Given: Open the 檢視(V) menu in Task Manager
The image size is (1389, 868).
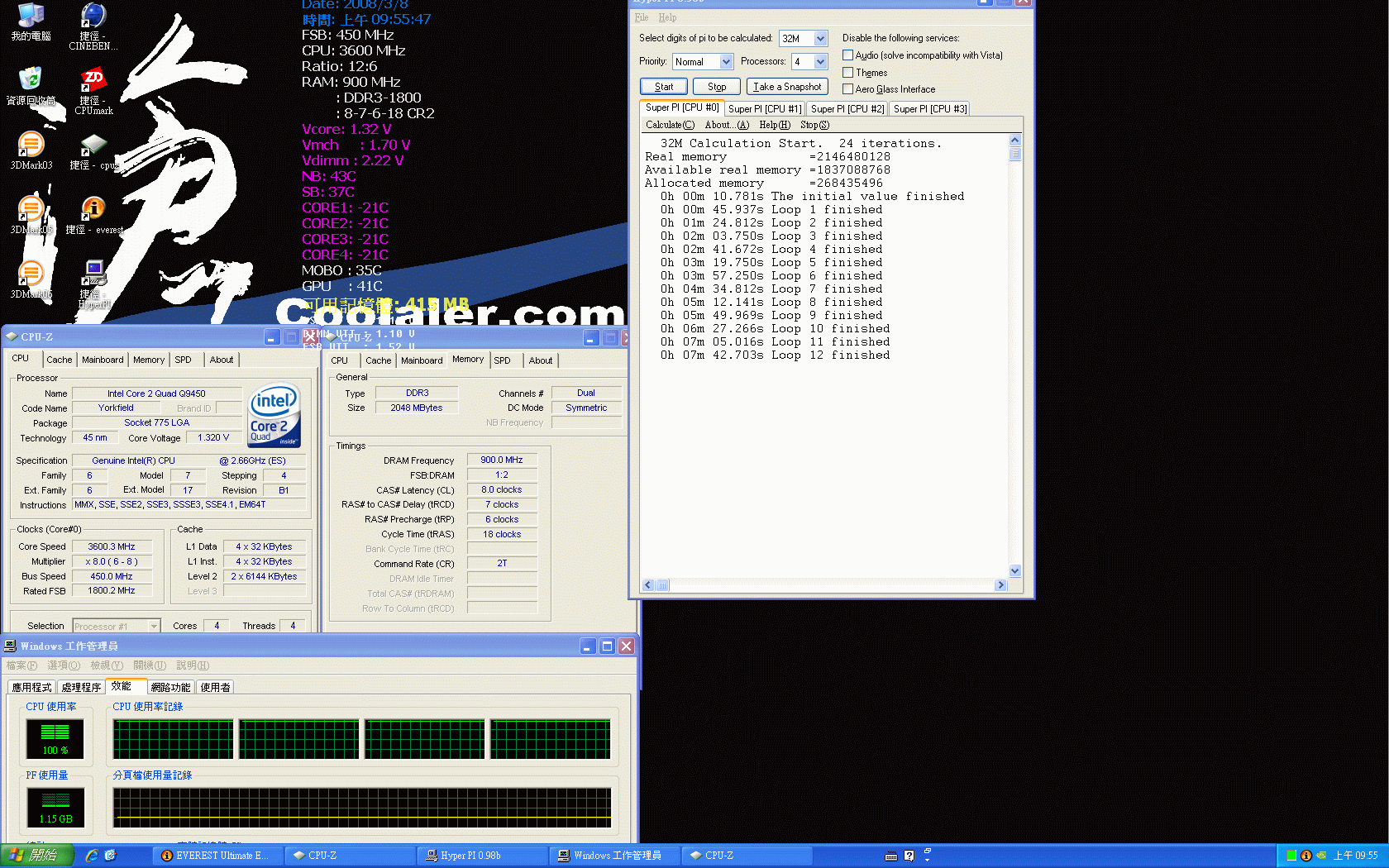Looking at the screenshot, I should pos(107,665).
